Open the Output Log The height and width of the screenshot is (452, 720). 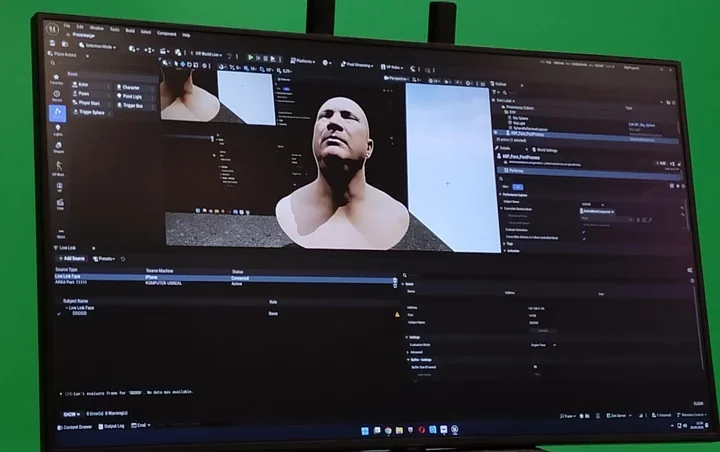coord(112,426)
